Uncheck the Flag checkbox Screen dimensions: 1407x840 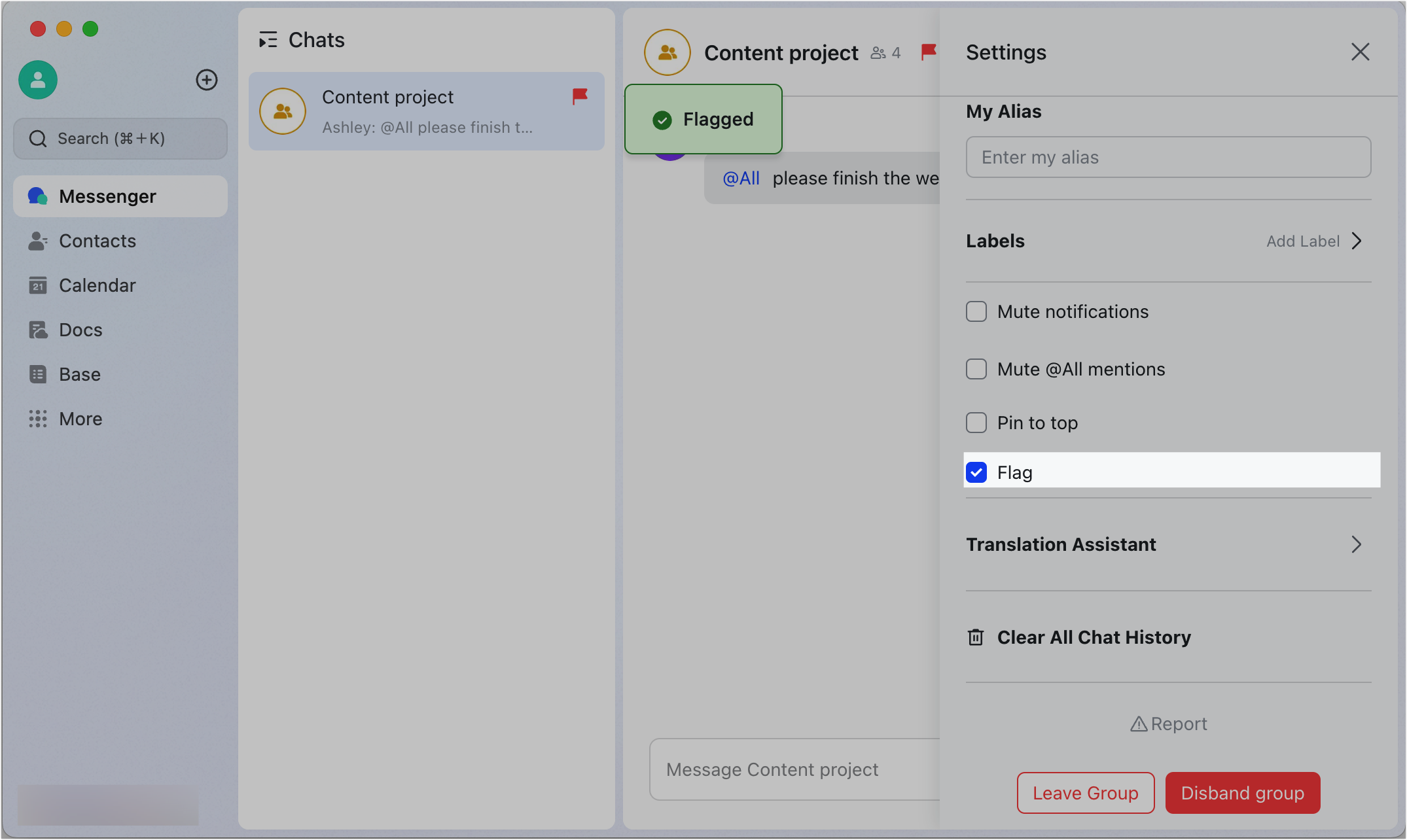pos(976,472)
